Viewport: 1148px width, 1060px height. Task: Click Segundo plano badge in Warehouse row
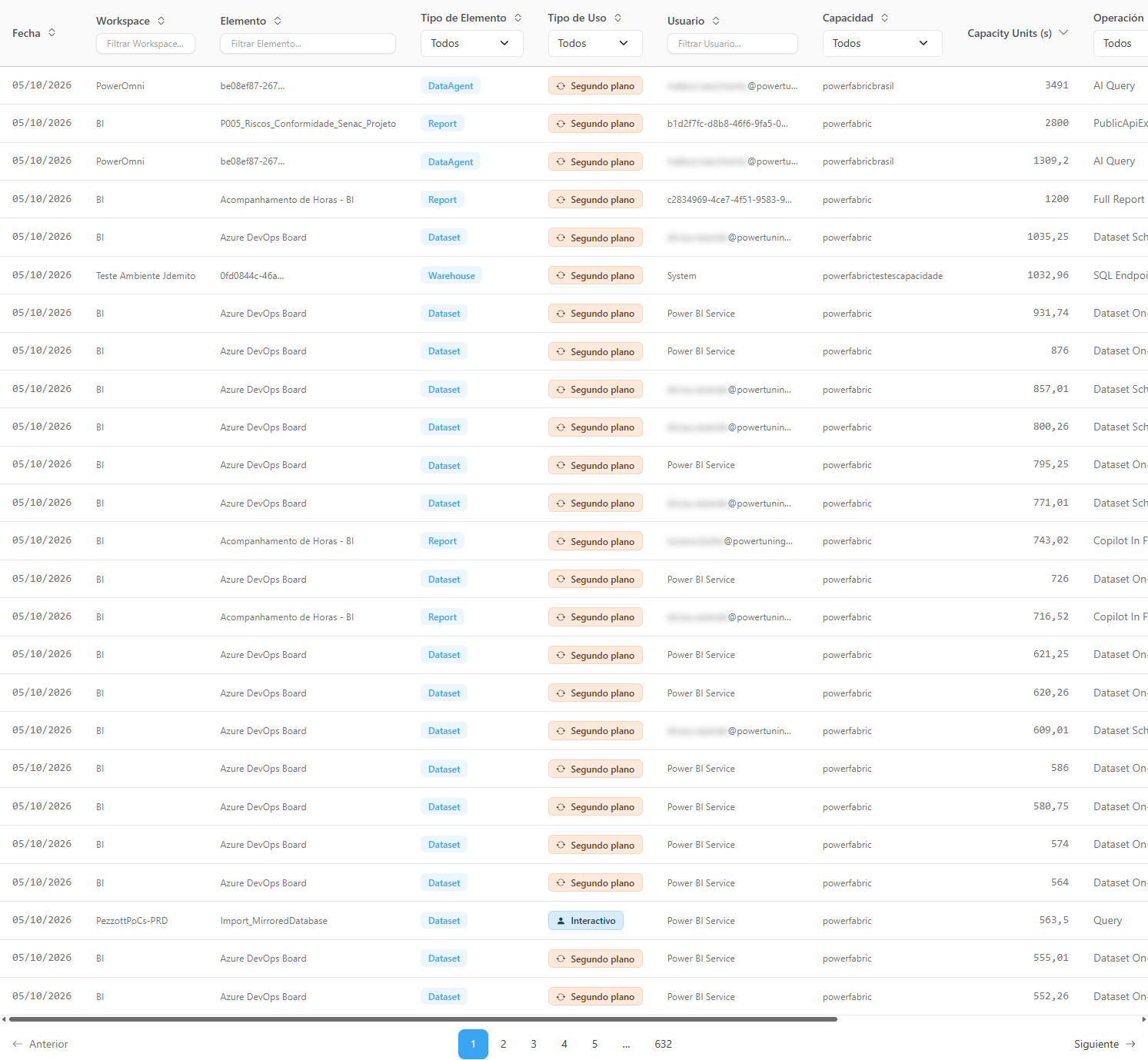595,276
